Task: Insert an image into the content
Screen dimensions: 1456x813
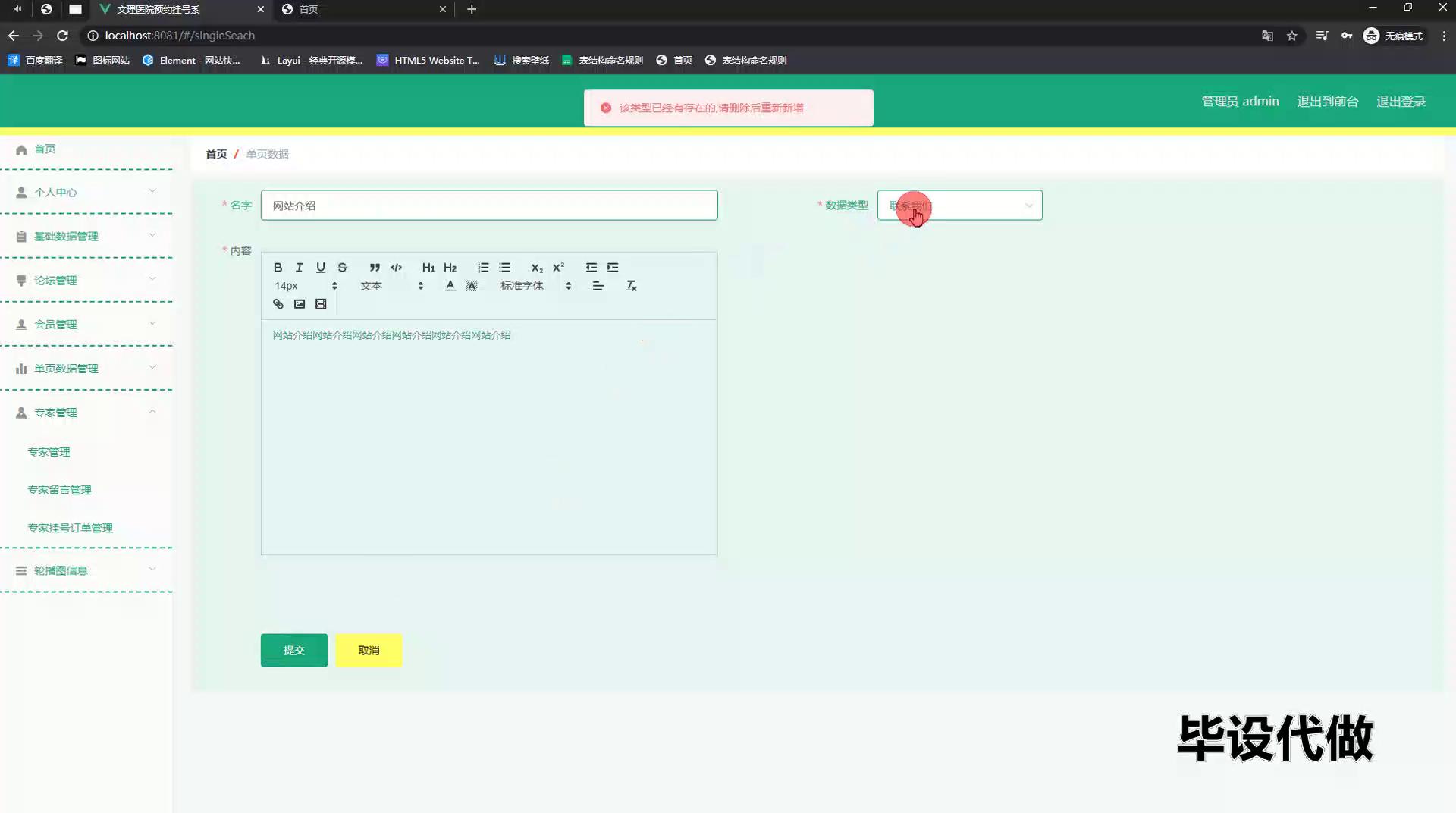Action: [x=300, y=304]
